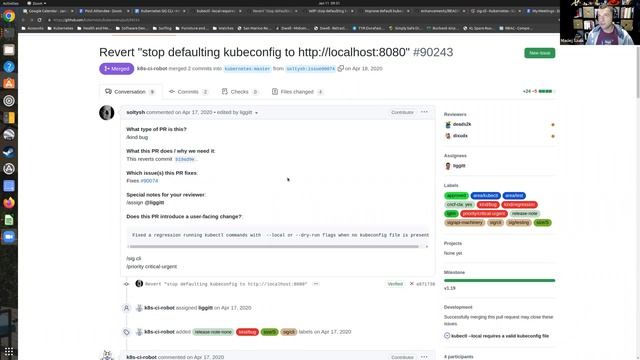Open the dixudx reviewer avatar

tap(448, 136)
